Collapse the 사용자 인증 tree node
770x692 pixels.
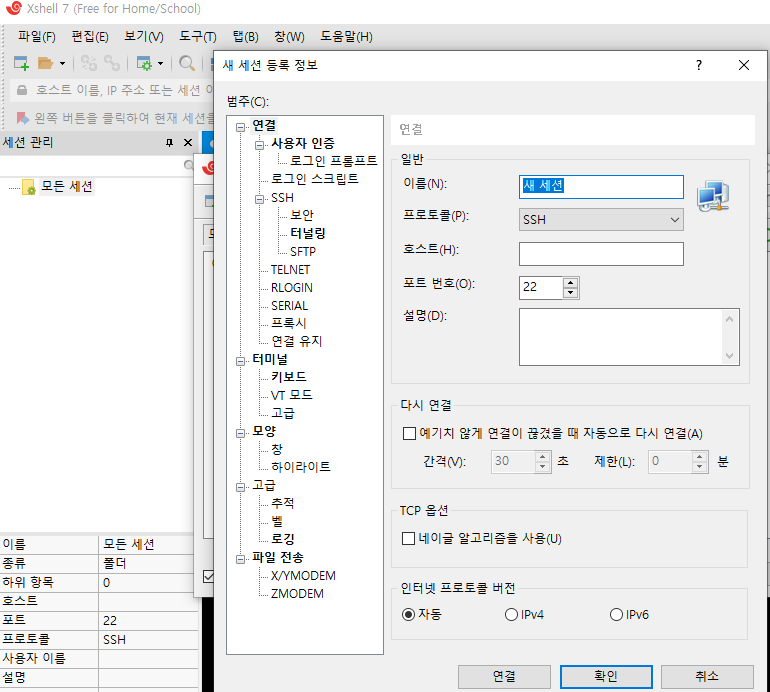point(259,145)
